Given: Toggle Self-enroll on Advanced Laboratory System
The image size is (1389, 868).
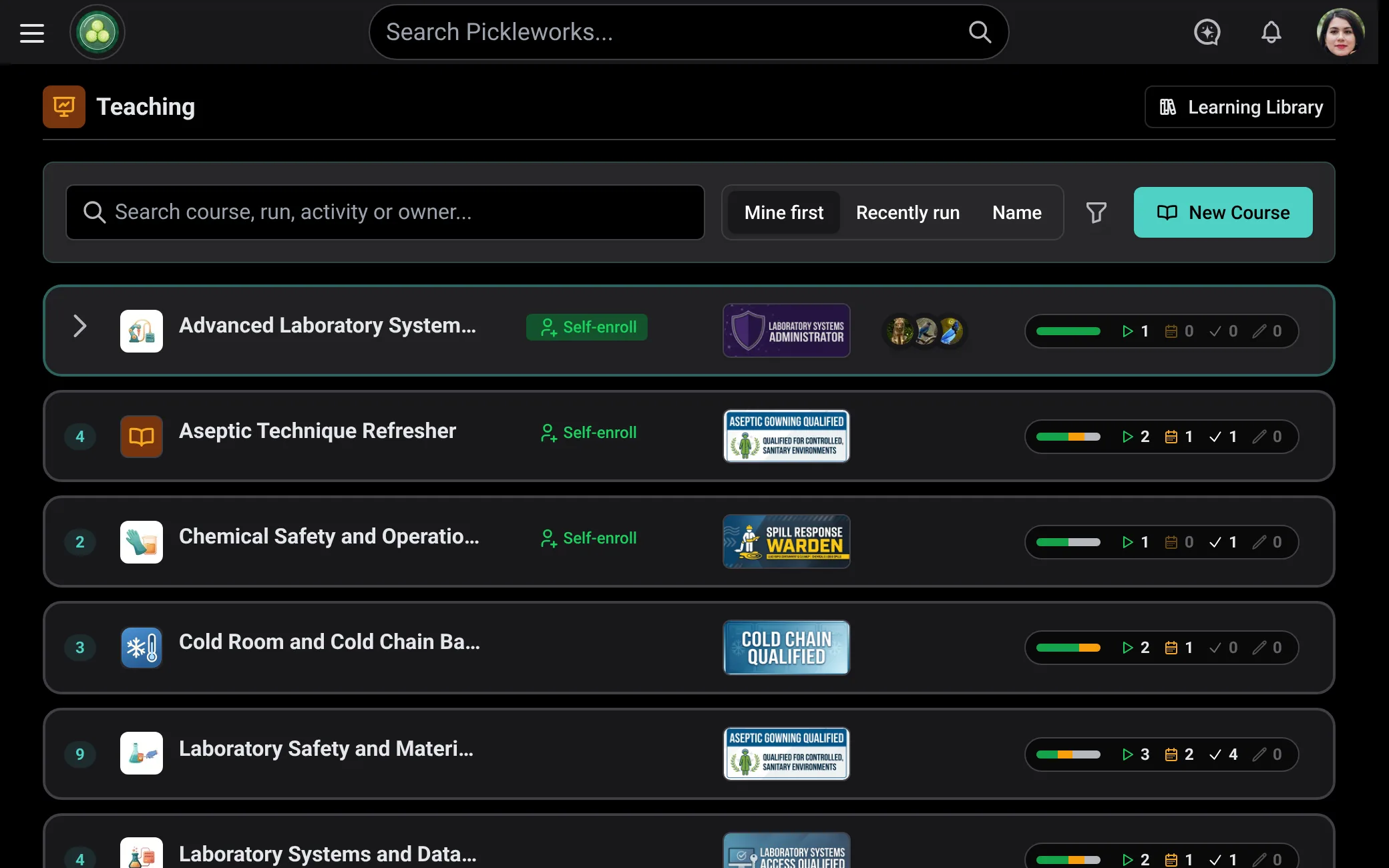Looking at the screenshot, I should pos(587,327).
